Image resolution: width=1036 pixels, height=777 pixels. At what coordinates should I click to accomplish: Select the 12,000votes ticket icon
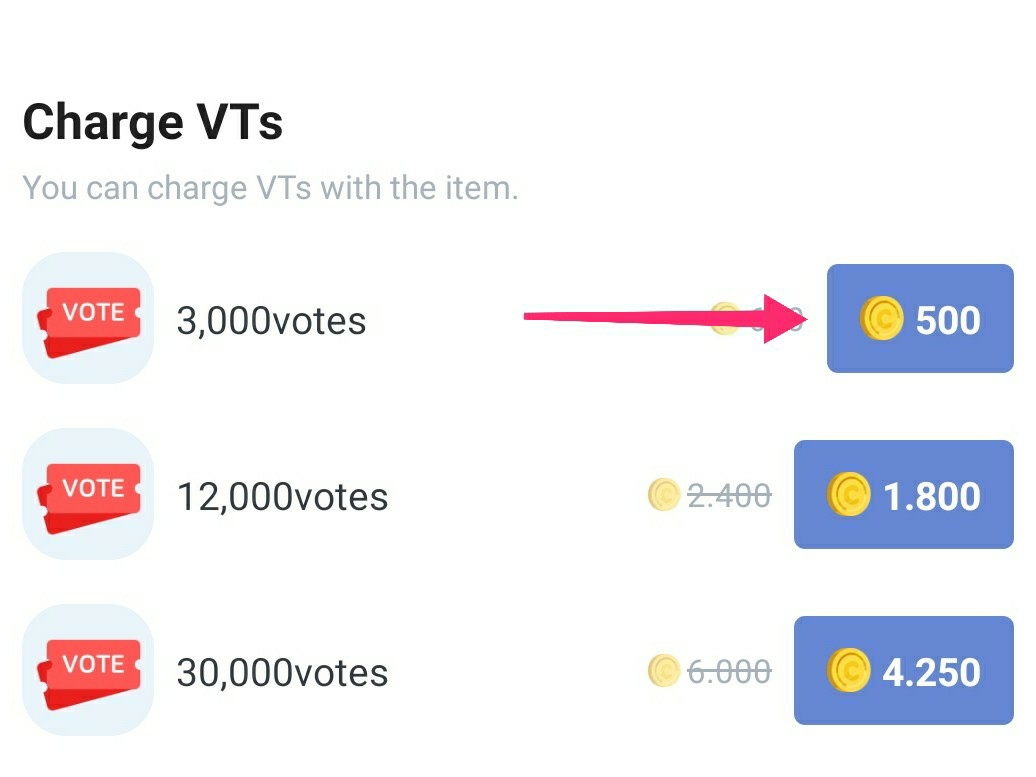tap(88, 494)
